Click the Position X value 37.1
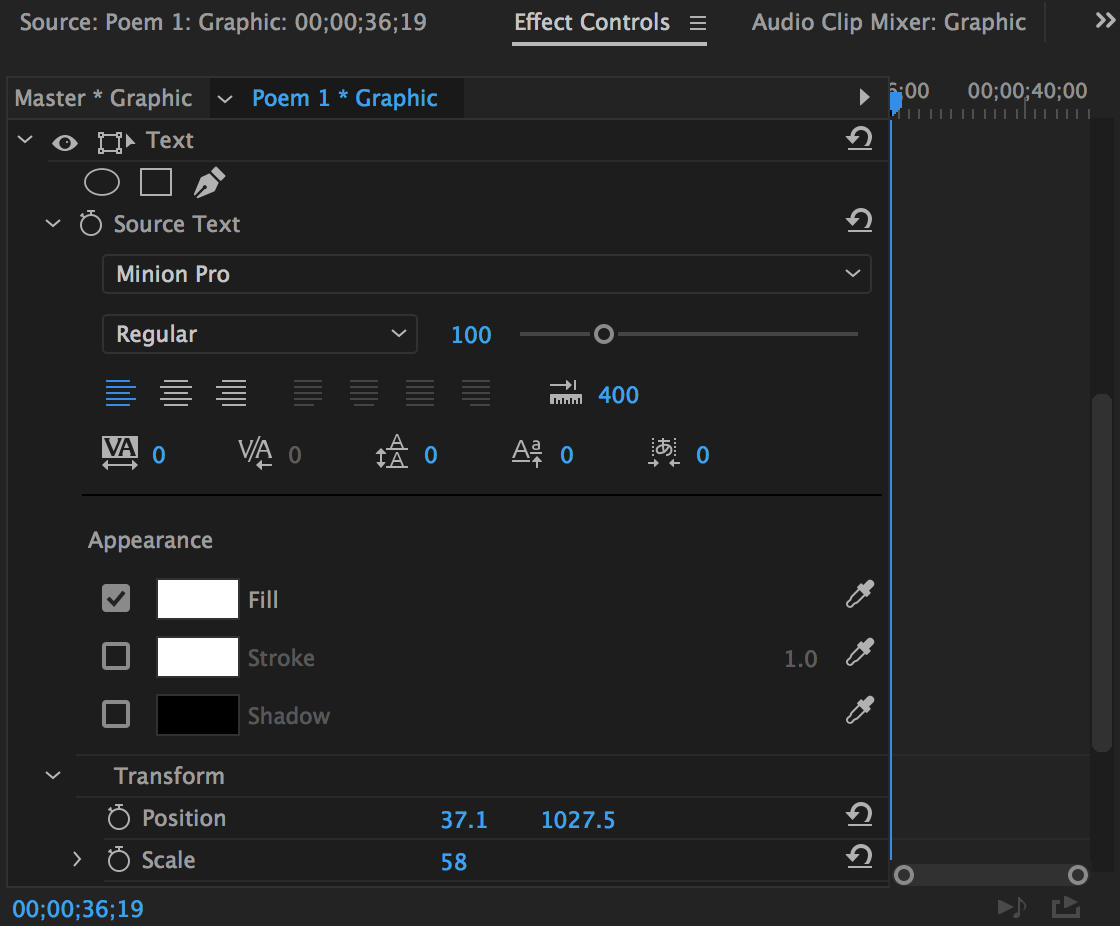This screenshot has height=926, width=1120. click(464, 820)
